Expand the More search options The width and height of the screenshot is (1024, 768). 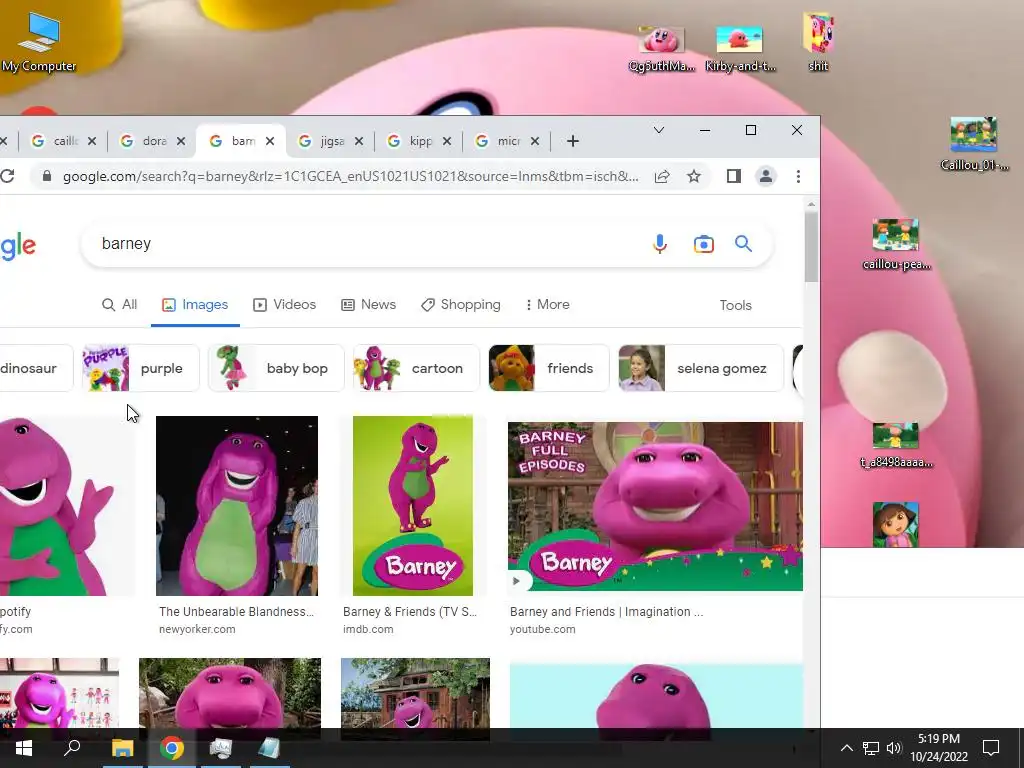pyautogui.click(x=547, y=305)
